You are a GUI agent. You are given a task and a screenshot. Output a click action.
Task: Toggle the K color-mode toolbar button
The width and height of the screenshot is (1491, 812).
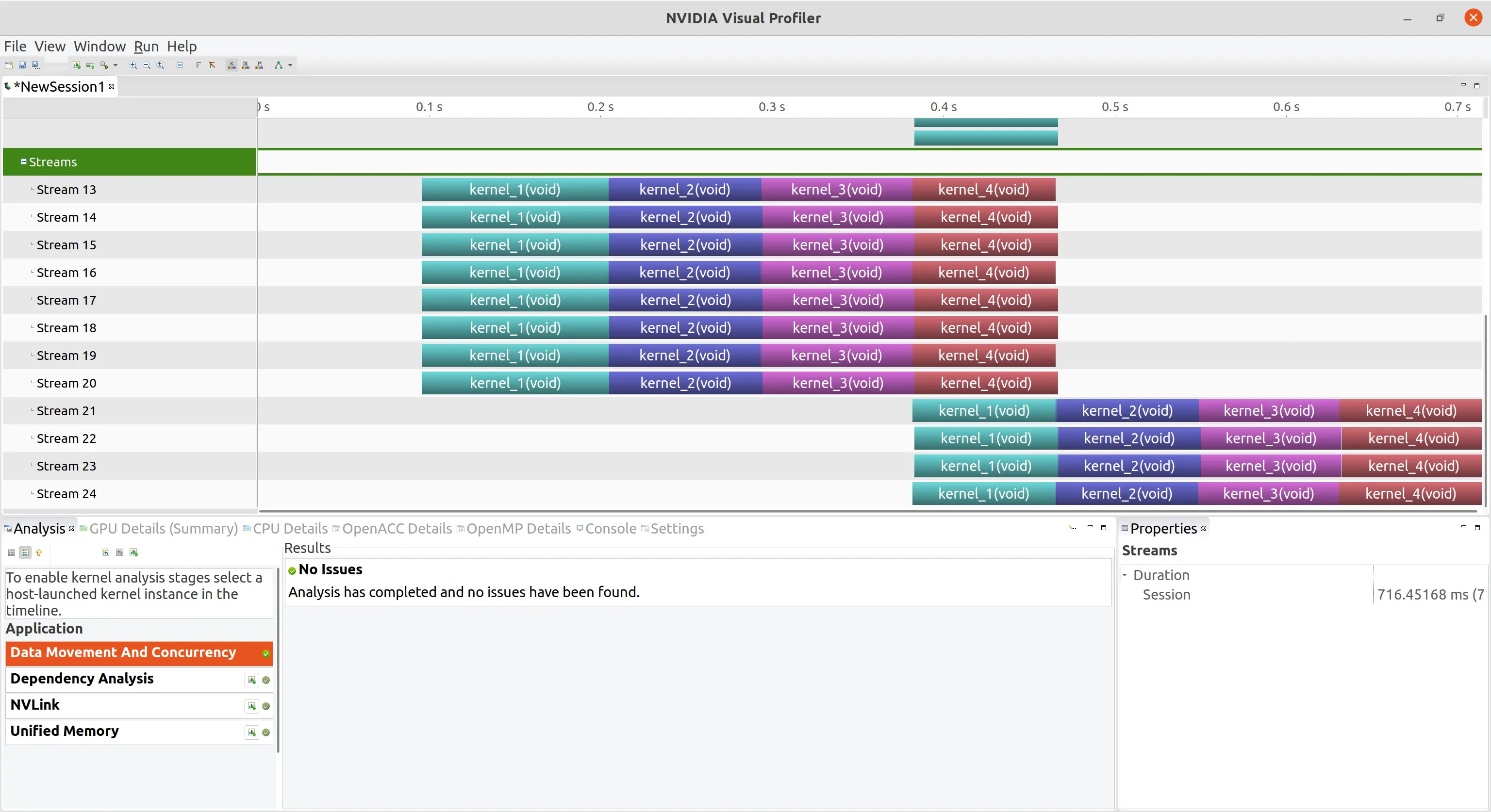(x=232, y=65)
